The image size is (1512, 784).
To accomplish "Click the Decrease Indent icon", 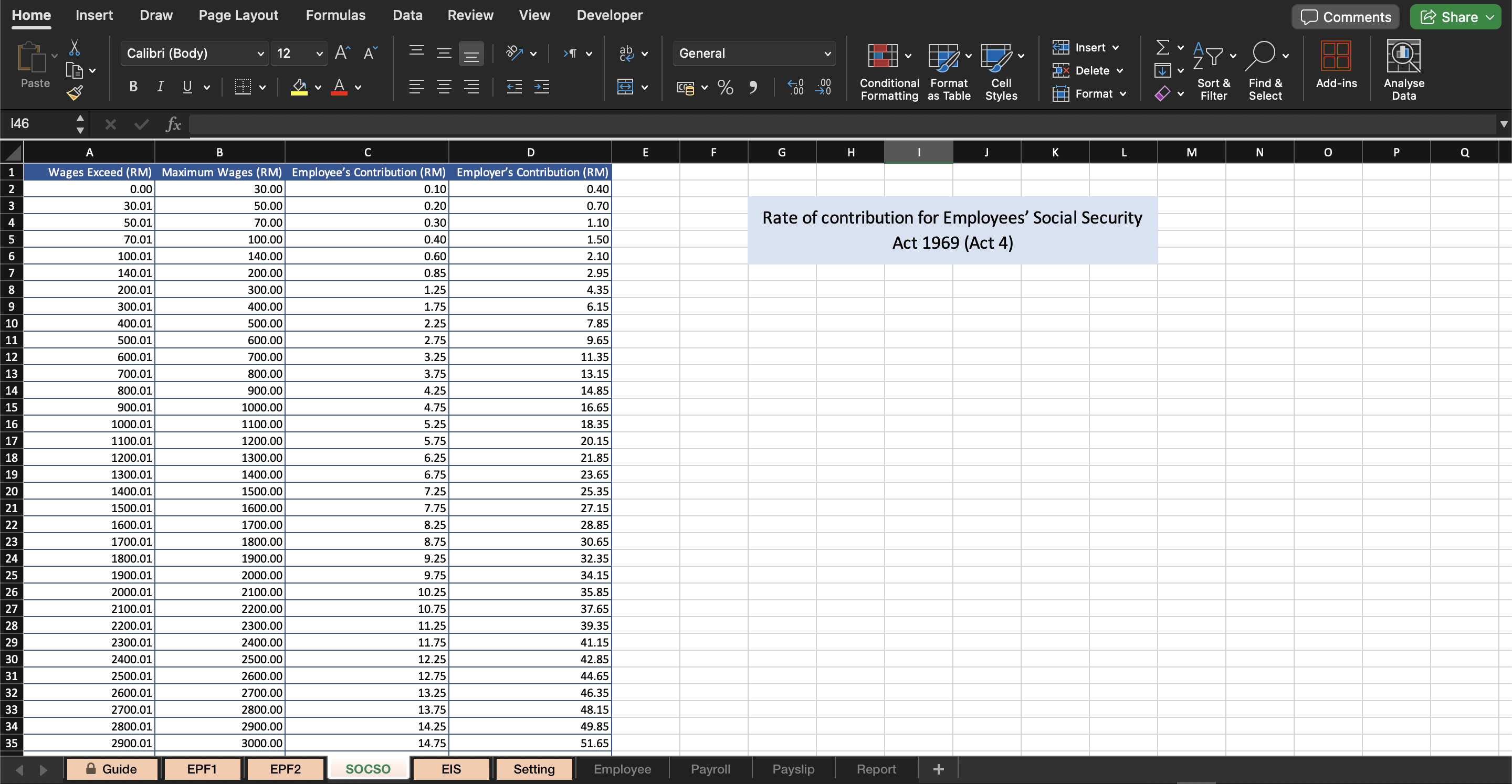I will tap(514, 87).
